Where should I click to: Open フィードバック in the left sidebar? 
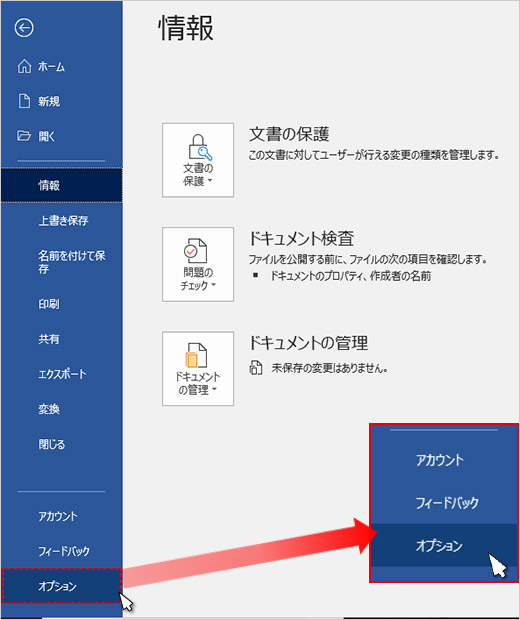pyautogui.click(x=61, y=551)
